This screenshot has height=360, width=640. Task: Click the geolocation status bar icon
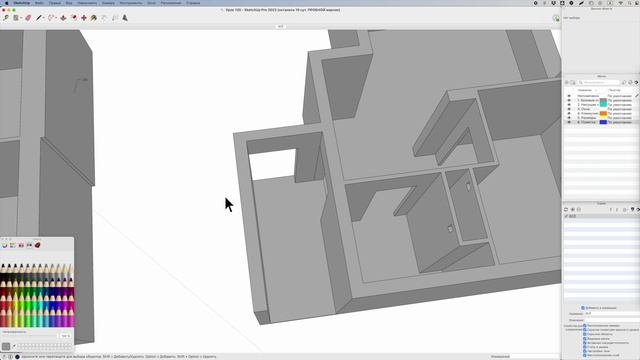[4, 357]
